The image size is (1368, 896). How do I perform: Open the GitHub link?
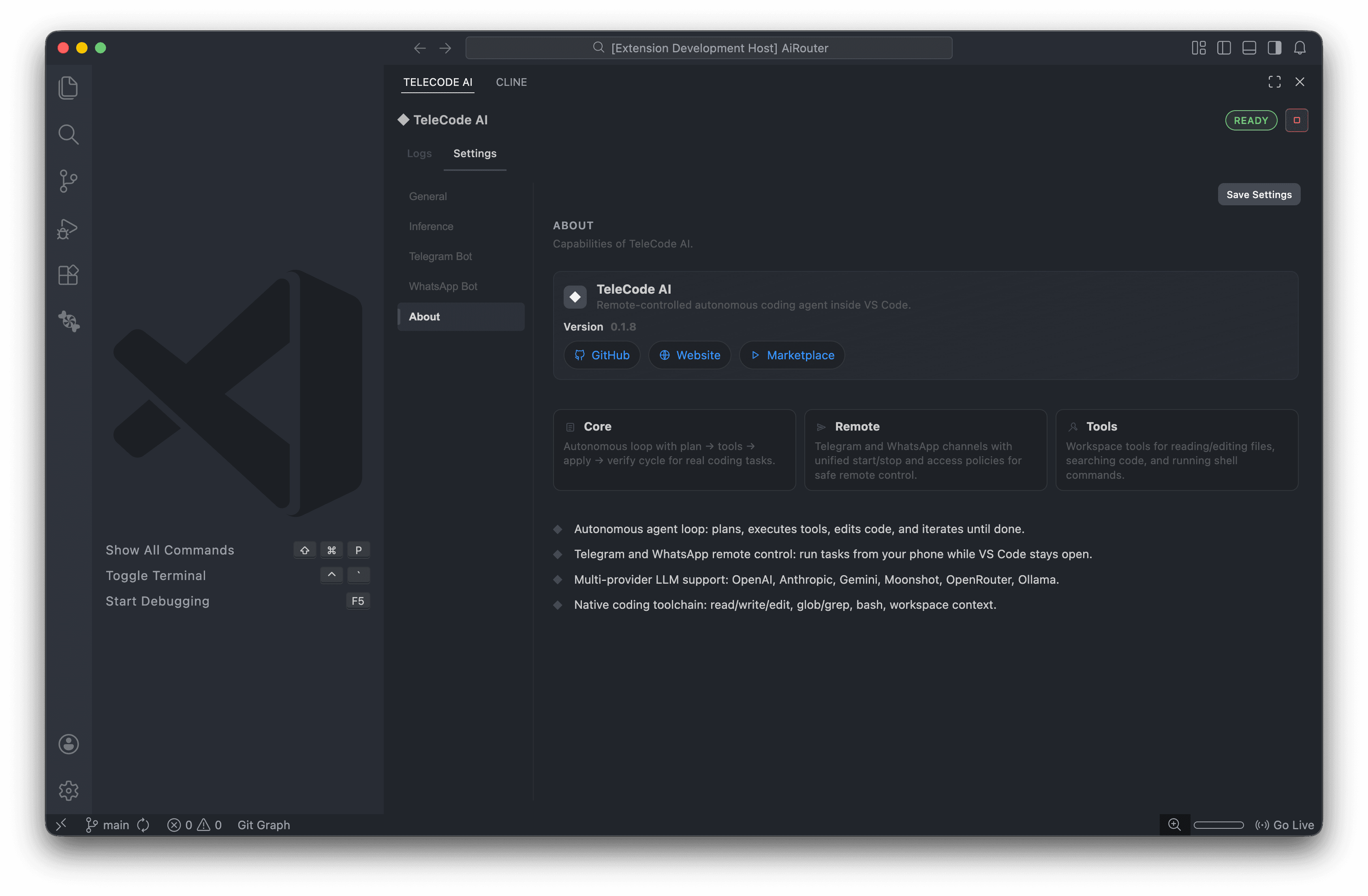602,355
